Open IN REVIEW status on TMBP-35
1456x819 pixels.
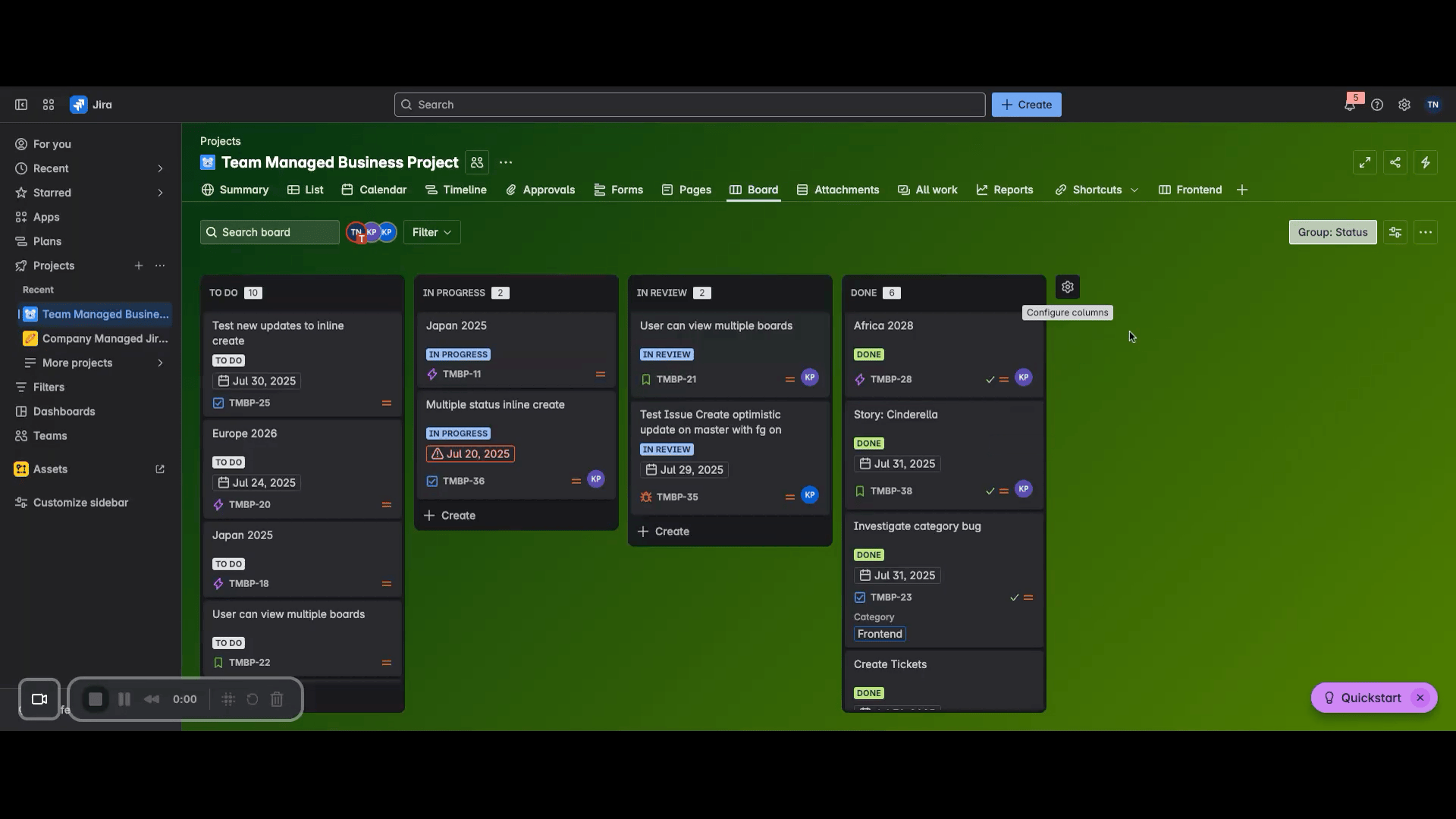click(667, 449)
